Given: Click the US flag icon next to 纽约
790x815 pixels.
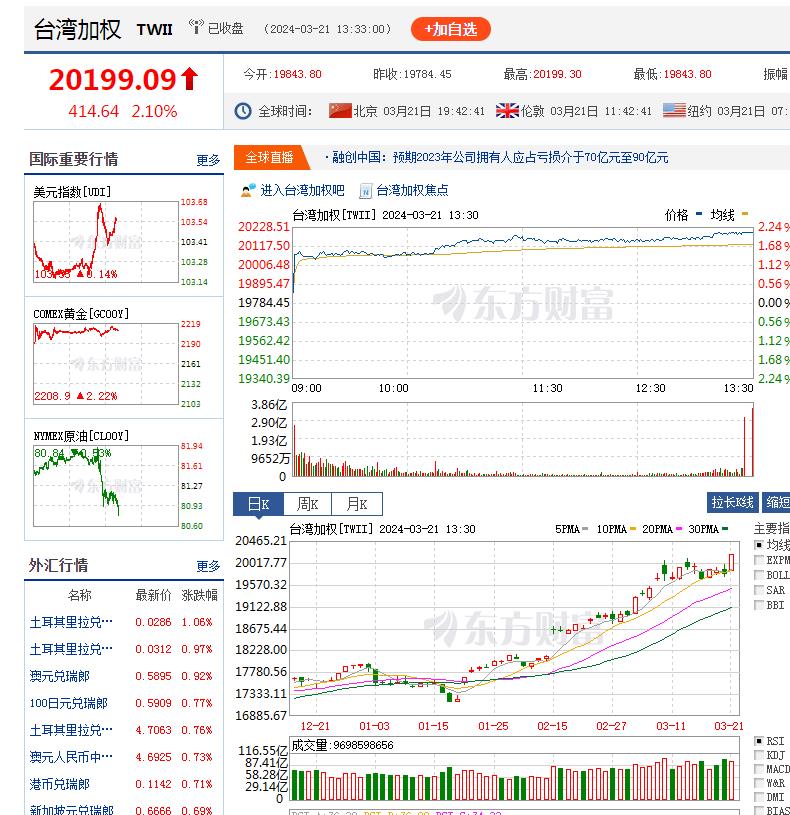Looking at the screenshot, I should point(674,110).
